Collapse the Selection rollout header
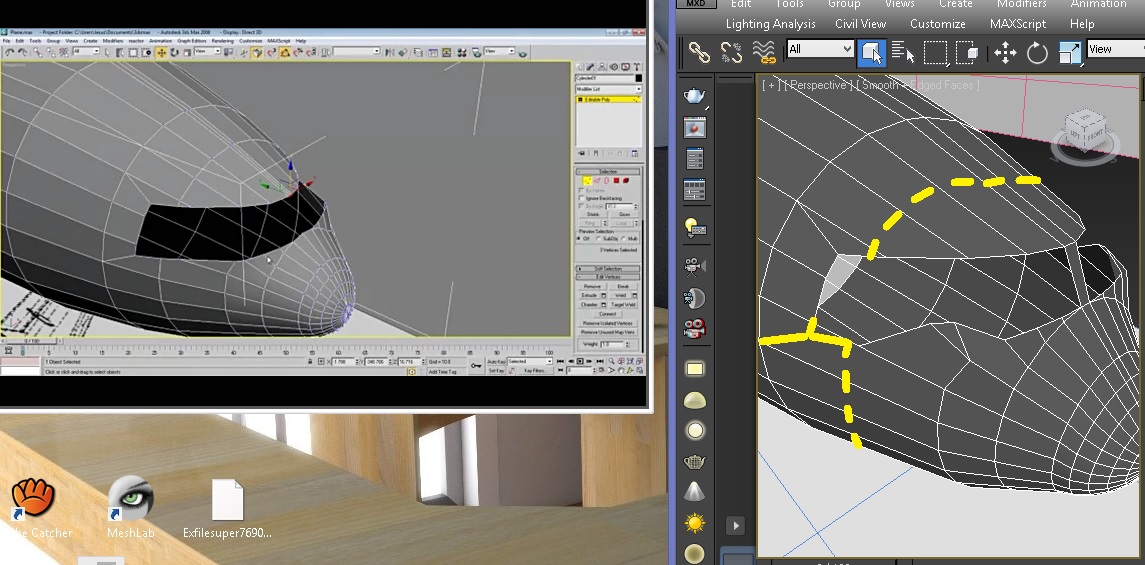Viewport: 1145px width, 565px height. point(608,172)
